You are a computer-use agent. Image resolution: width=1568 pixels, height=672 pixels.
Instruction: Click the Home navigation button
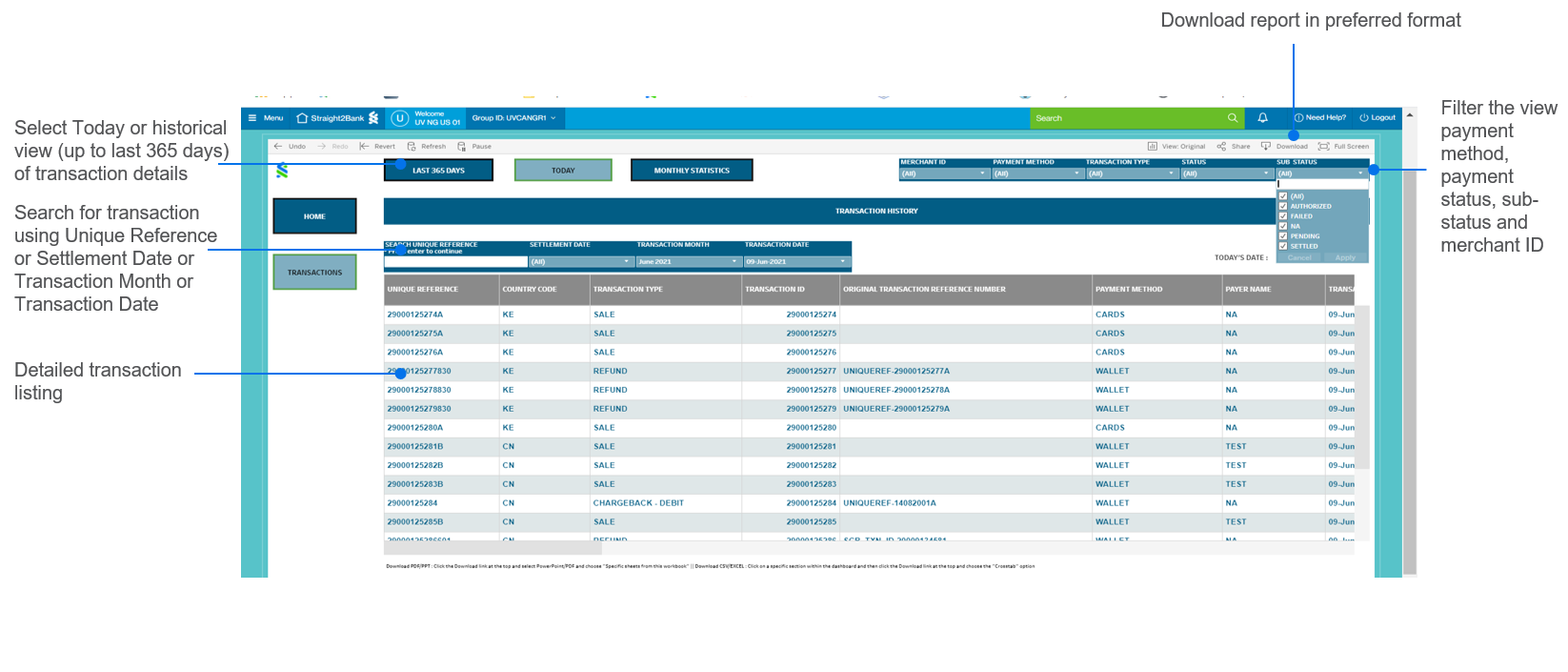pos(314,216)
